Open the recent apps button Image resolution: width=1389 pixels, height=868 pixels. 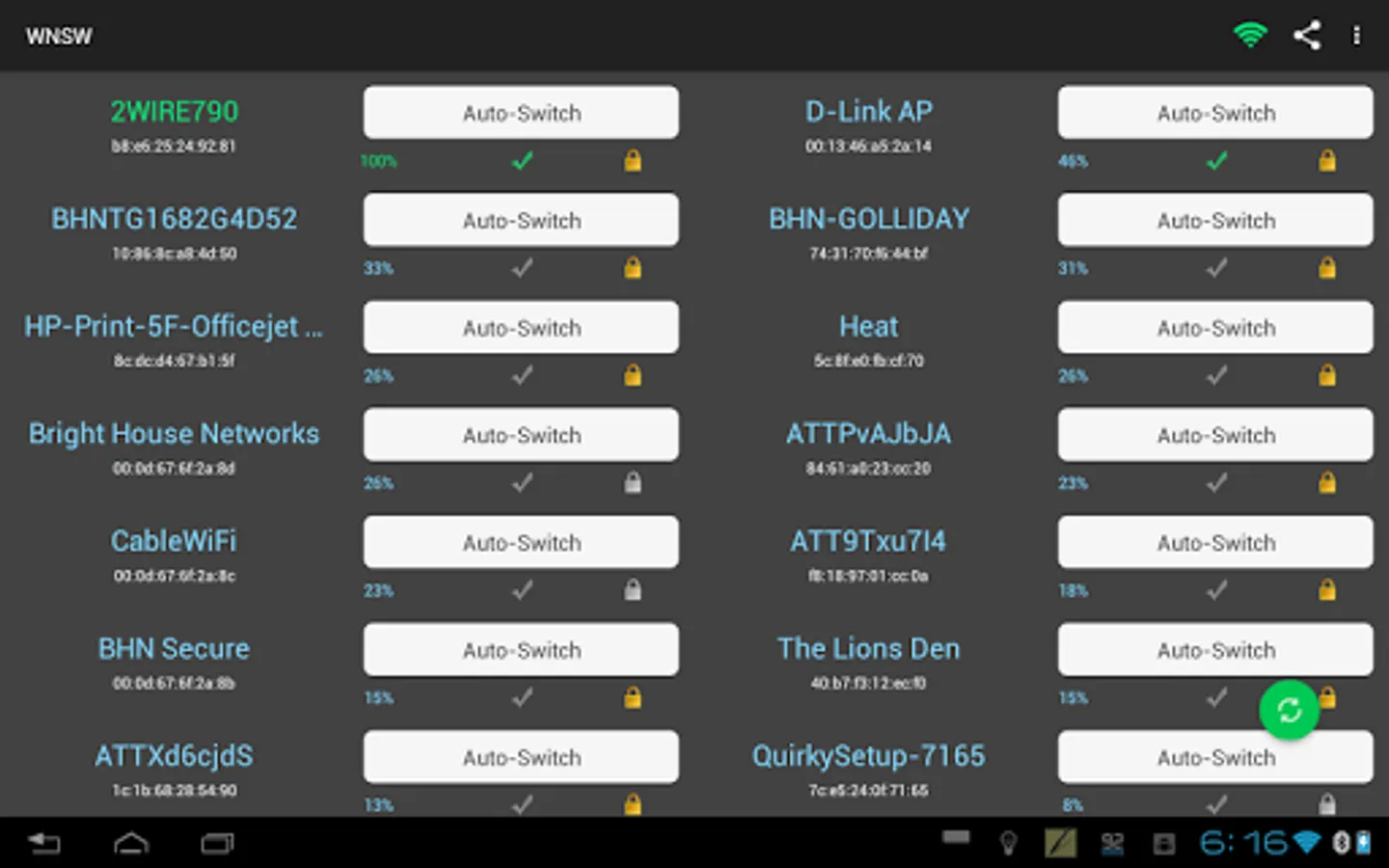pyautogui.click(x=217, y=844)
